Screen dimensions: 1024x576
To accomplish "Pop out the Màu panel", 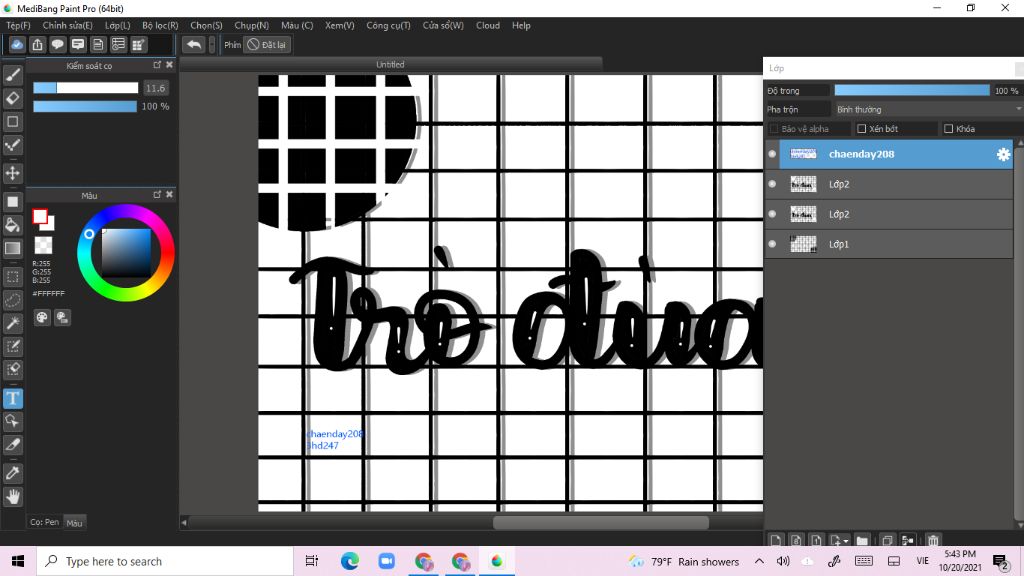I will (157, 195).
